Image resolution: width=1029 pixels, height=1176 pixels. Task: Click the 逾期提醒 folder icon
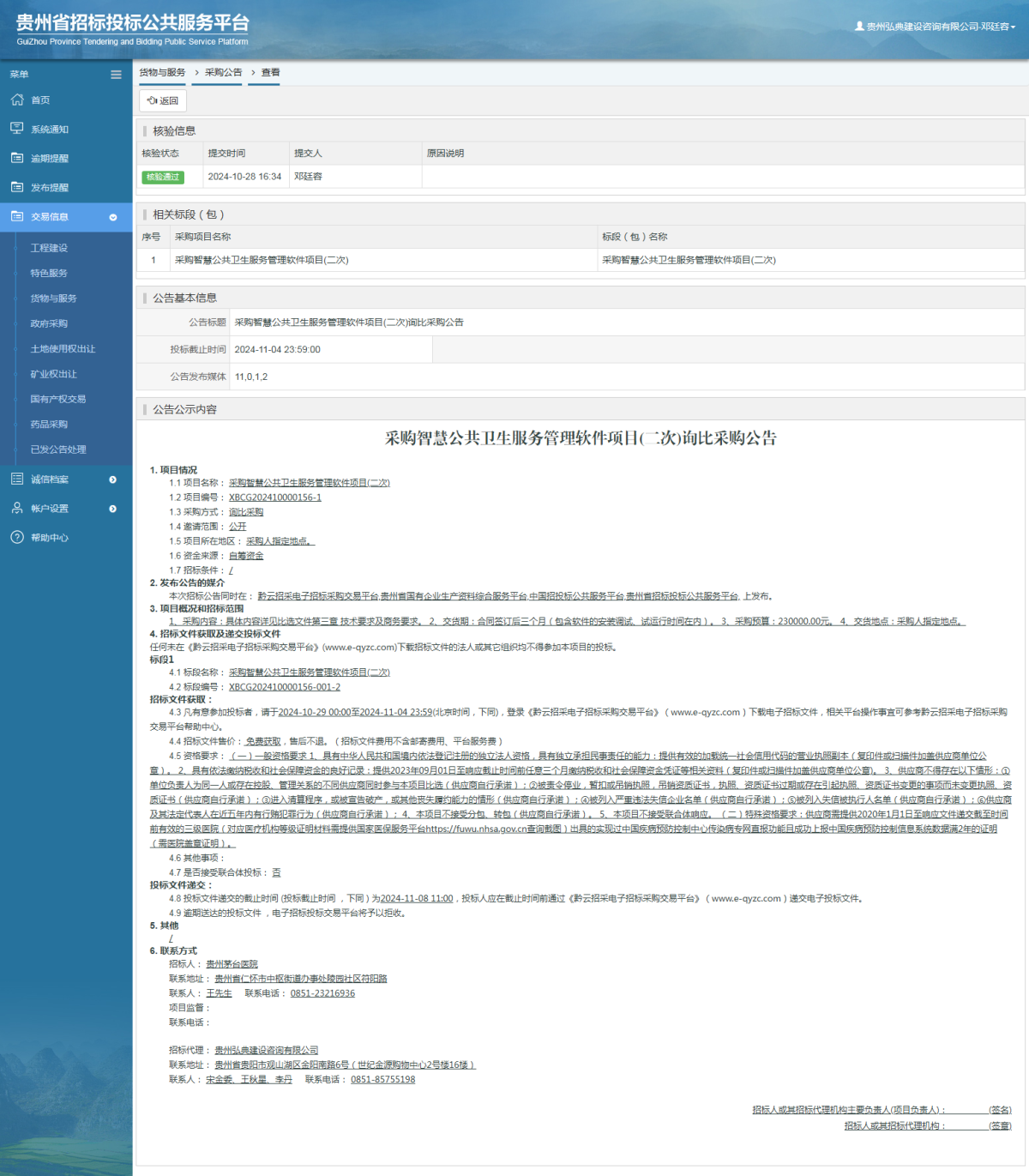pos(17,158)
